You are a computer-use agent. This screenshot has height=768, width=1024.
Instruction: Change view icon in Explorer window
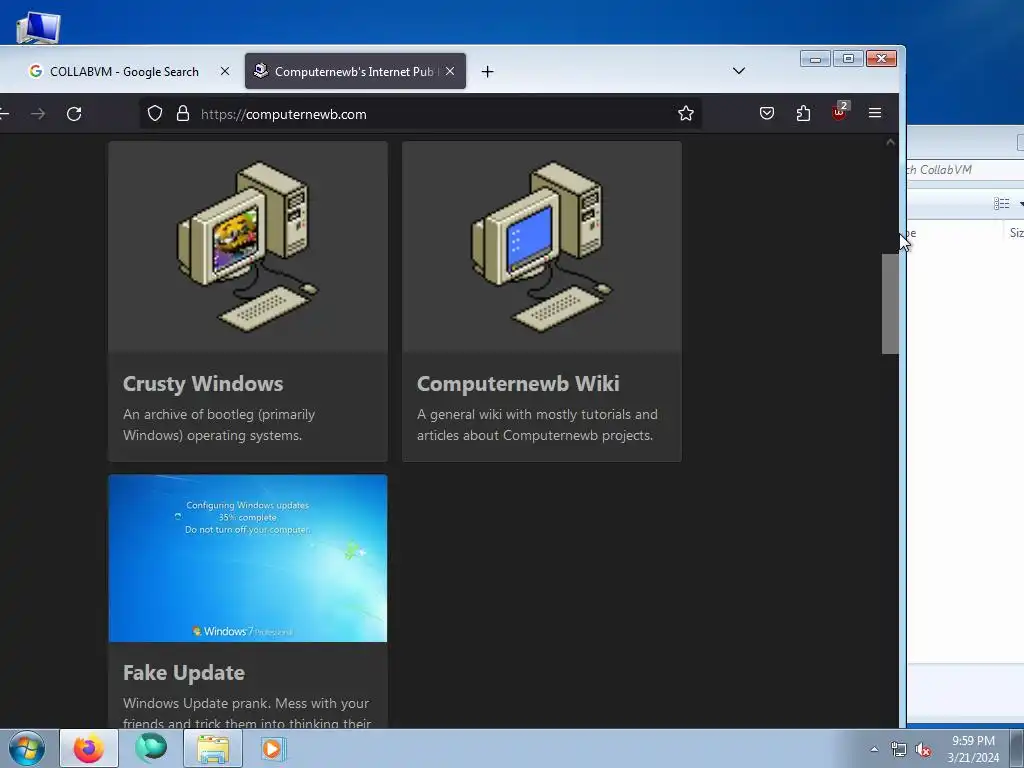pos(1002,204)
